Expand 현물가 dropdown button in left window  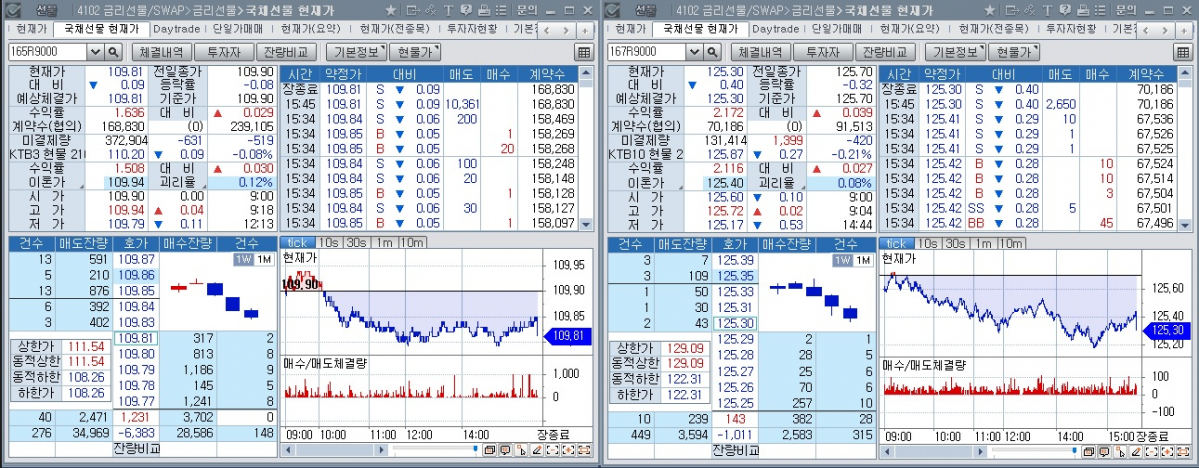tap(415, 52)
